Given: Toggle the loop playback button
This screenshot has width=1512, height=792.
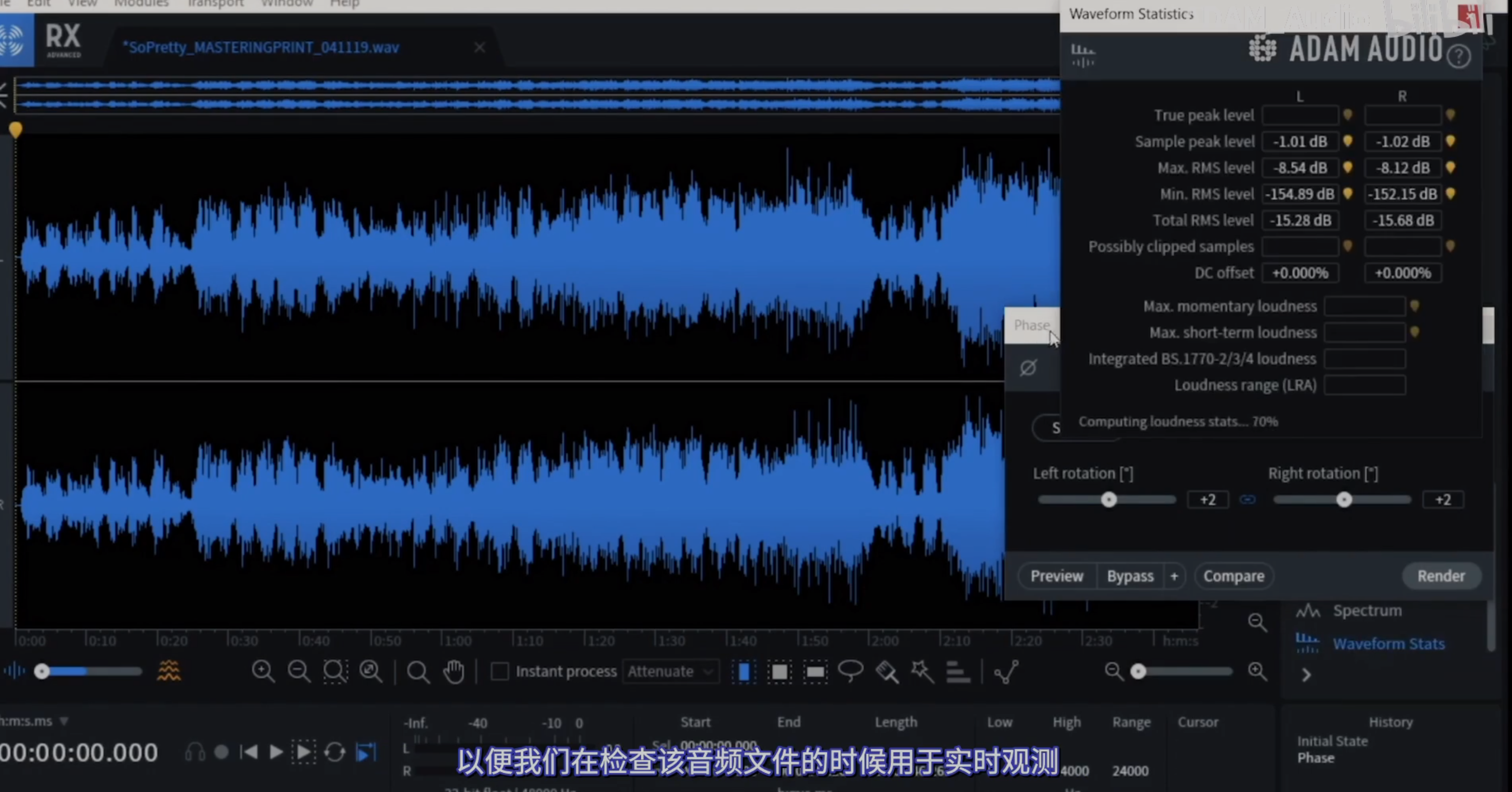Looking at the screenshot, I should point(335,752).
